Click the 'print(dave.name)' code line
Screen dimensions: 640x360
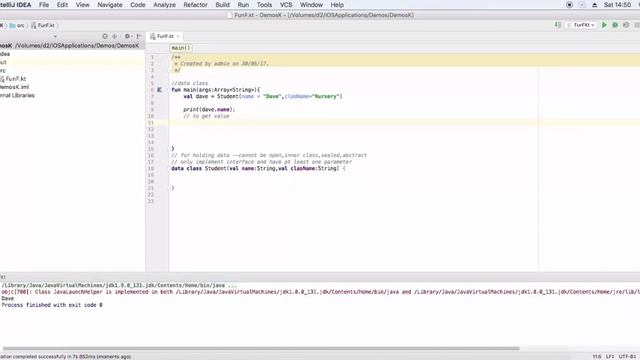pos(209,109)
